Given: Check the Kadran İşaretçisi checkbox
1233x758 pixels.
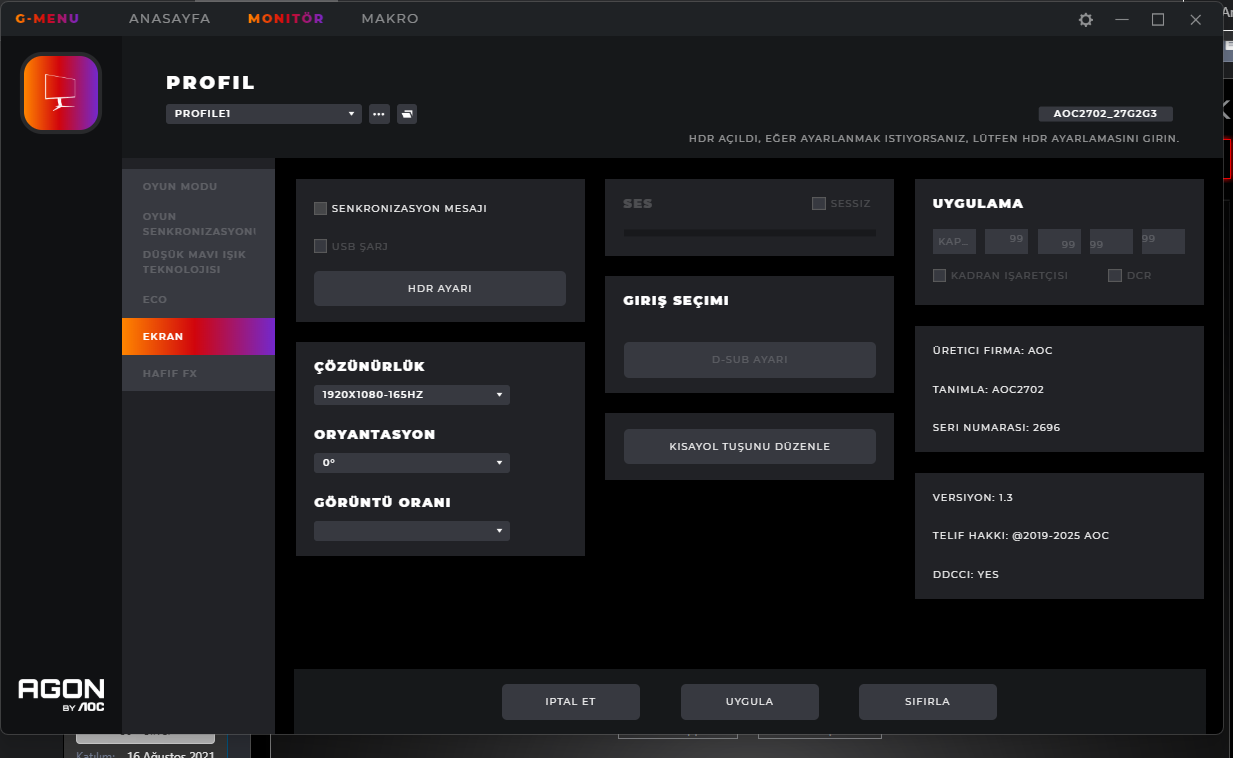Looking at the screenshot, I should pyautogui.click(x=940, y=276).
